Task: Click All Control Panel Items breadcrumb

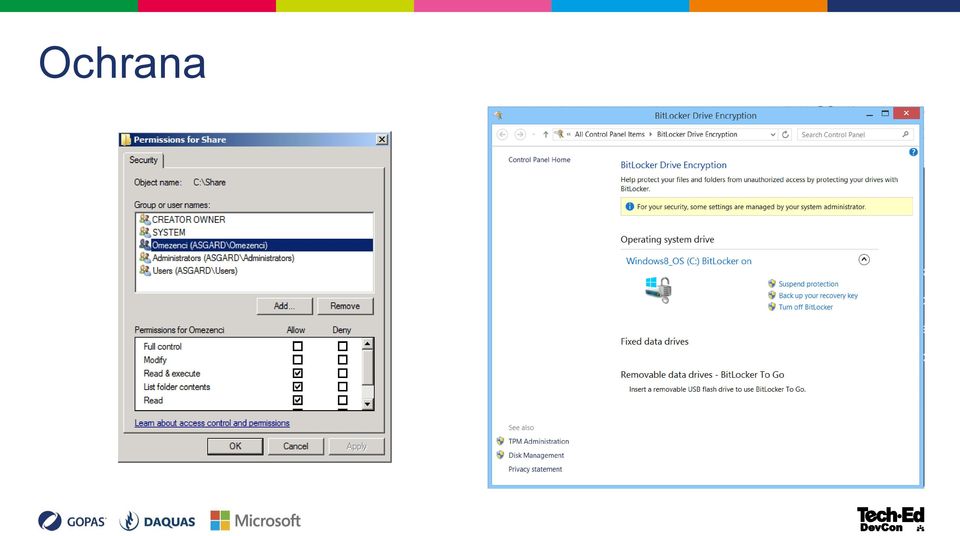Action: coord(609,134)
